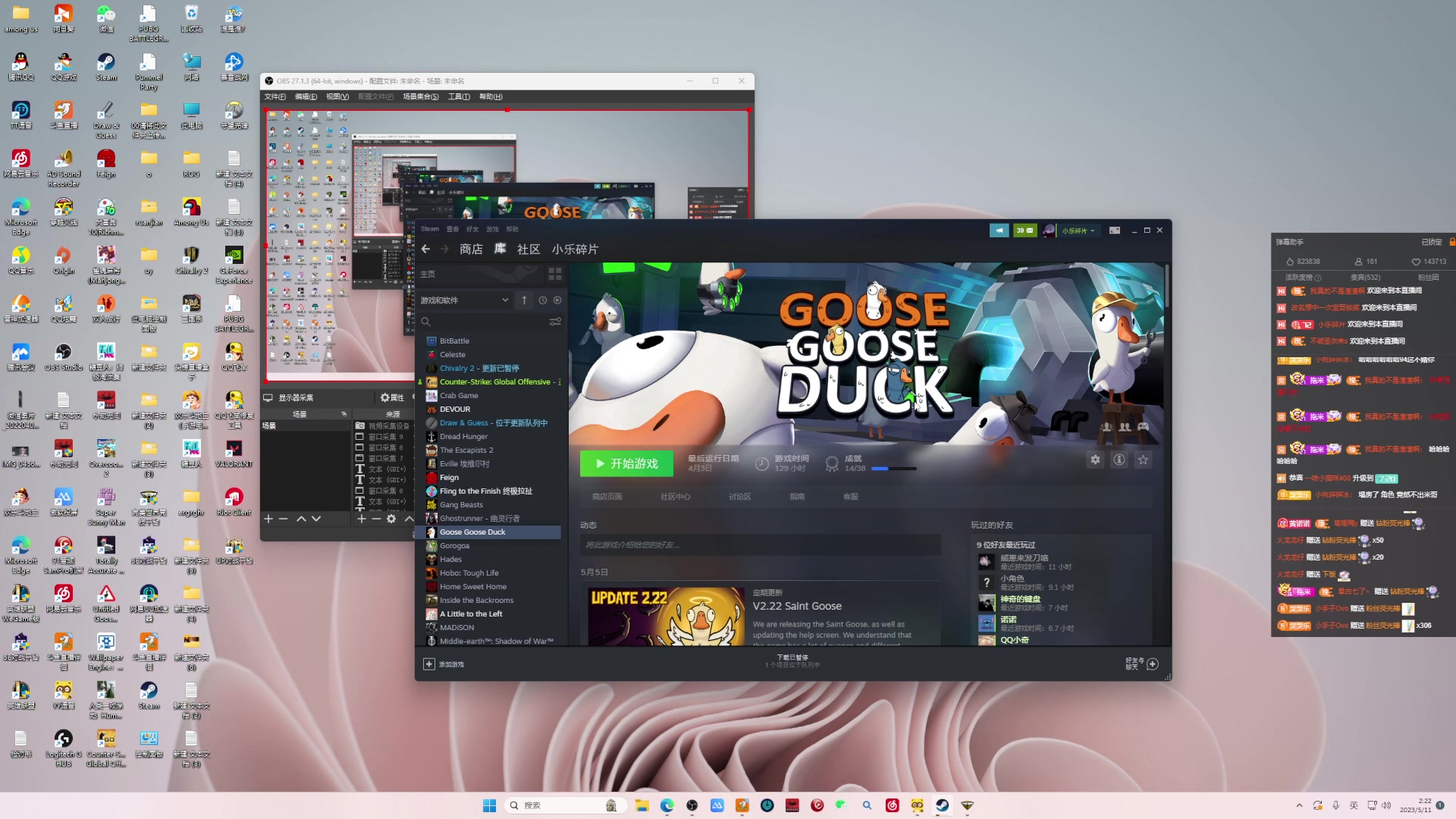Select Dread Hunger in the Steam library
This screenshot has height=819, width=1456.
pos(491,437)
